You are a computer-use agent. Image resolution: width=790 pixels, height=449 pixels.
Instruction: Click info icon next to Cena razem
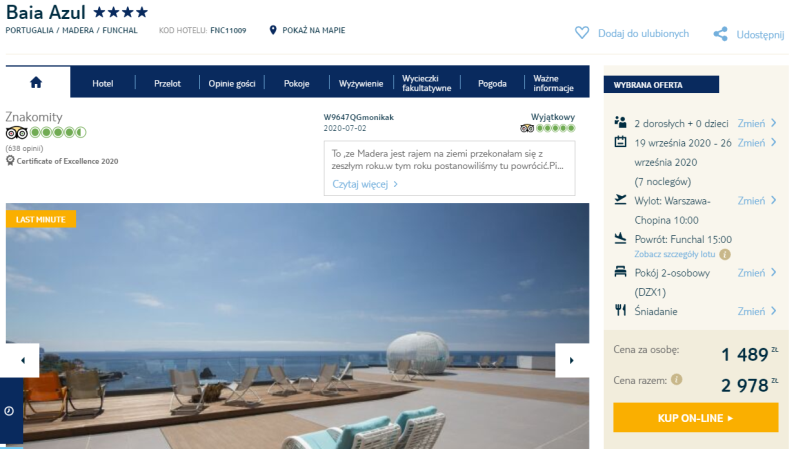[677, 379]
